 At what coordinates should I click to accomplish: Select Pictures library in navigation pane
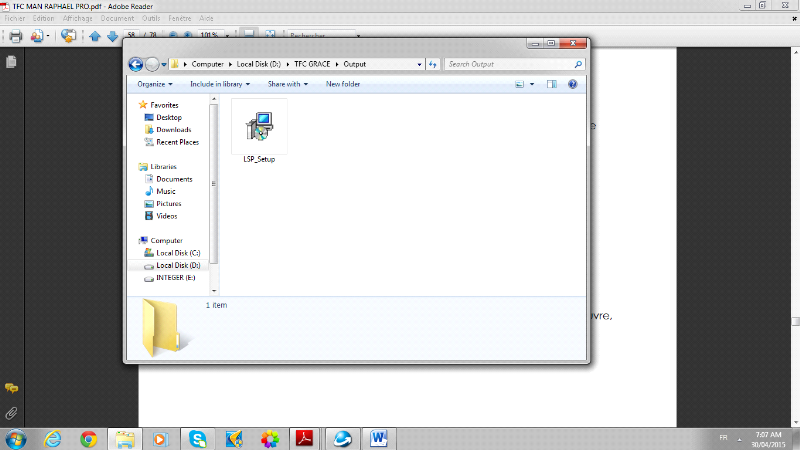[168, 204]
